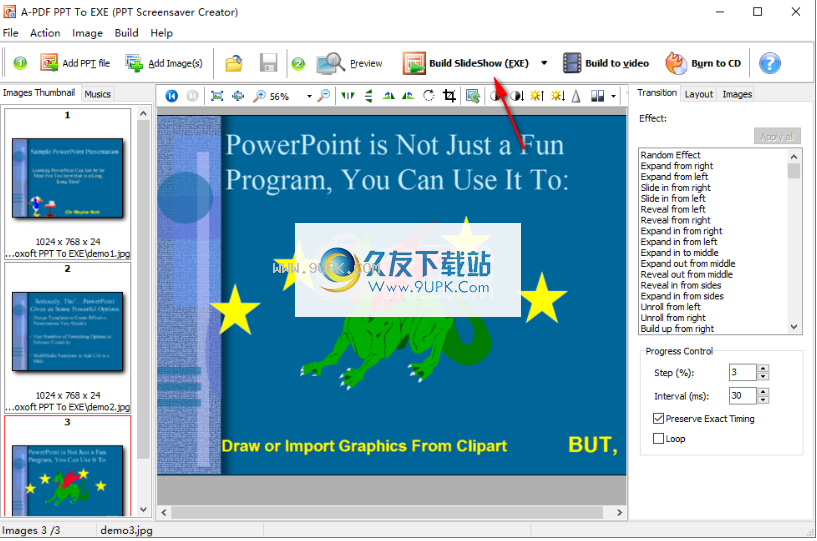
Task: Click the Apply all button
Action: [x=777, y=137]
